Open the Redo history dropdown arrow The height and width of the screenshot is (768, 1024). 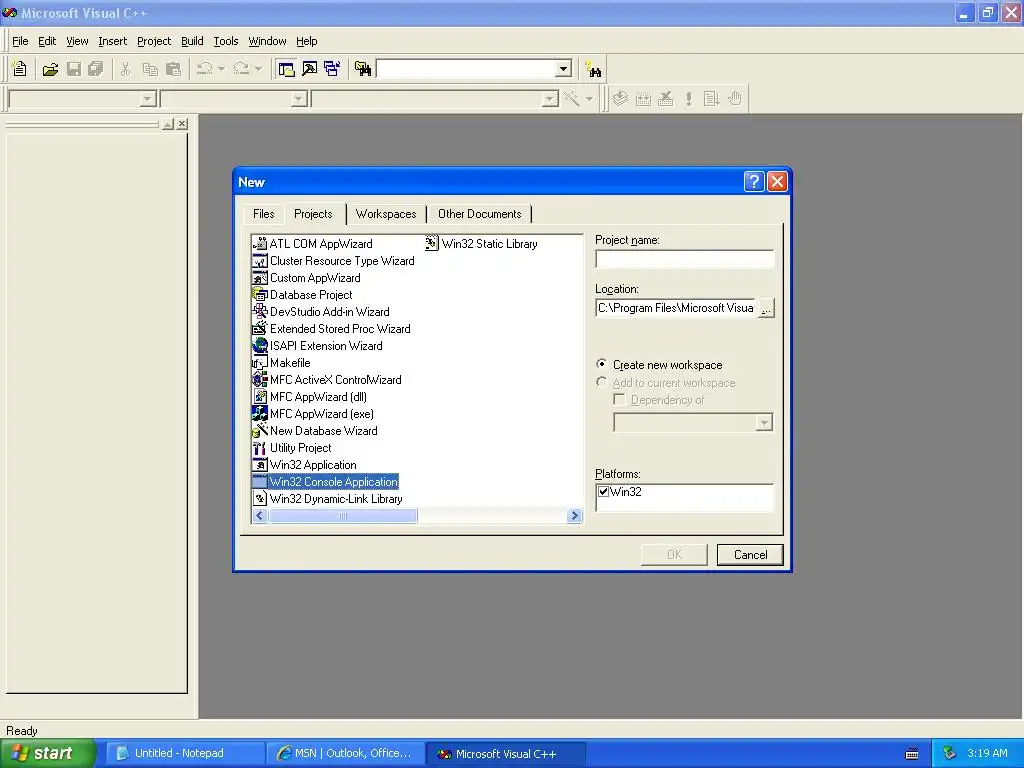[258, 69]
